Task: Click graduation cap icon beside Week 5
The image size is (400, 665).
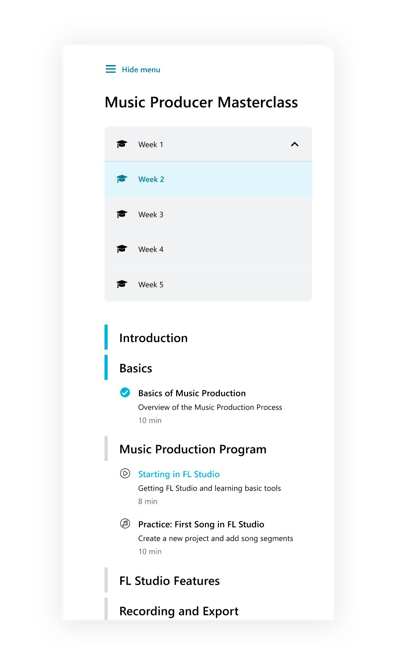Action: coord(122,284)
